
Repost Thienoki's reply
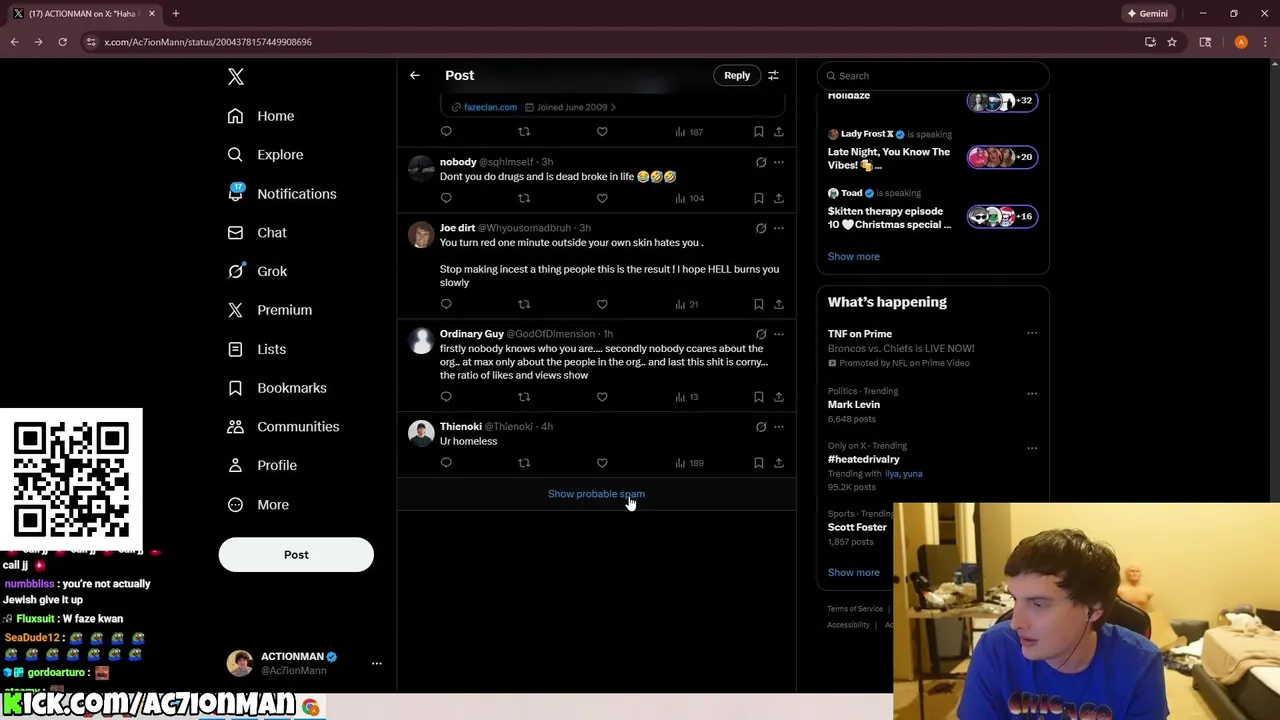(524, 463)
